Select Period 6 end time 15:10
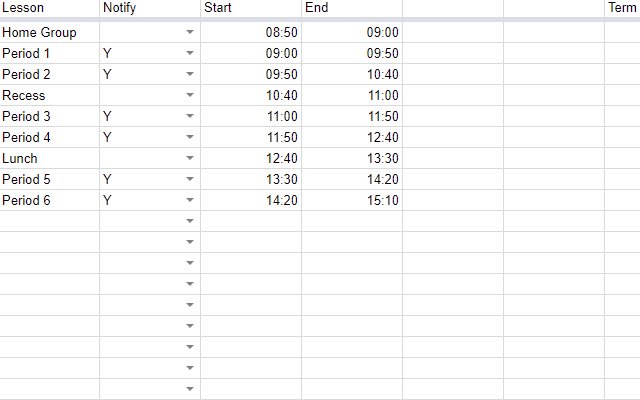 point(352,200)
